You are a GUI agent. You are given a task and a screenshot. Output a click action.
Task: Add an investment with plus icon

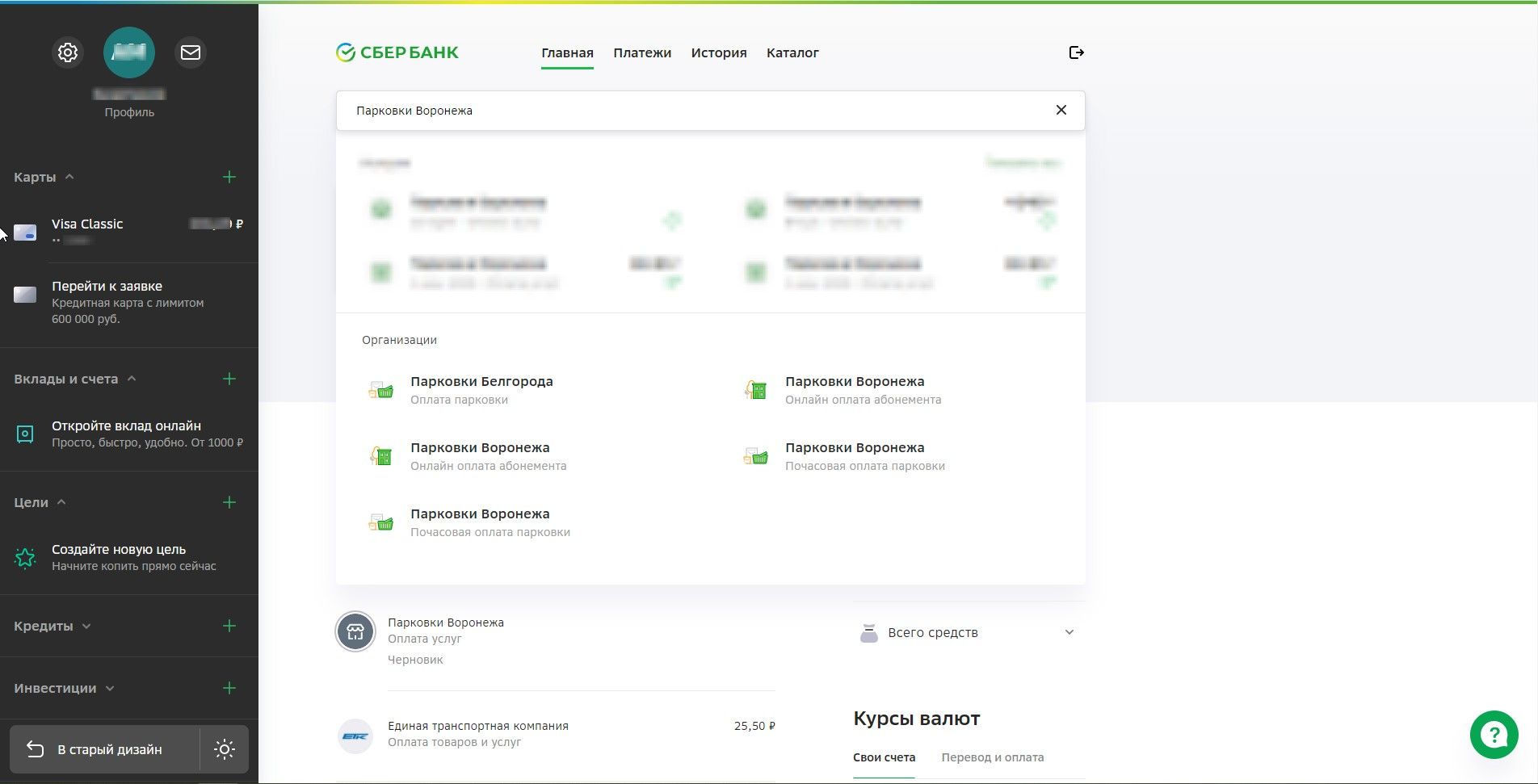coord(229,688)
